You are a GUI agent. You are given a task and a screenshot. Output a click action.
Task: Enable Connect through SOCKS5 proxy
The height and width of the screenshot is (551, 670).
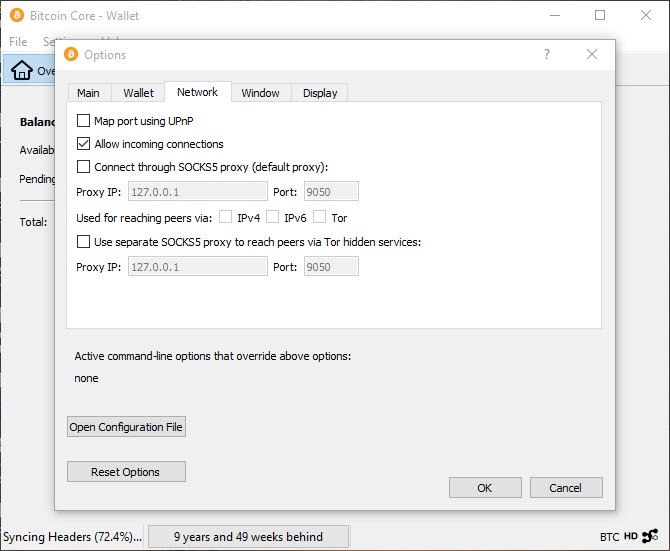[83, 167]
